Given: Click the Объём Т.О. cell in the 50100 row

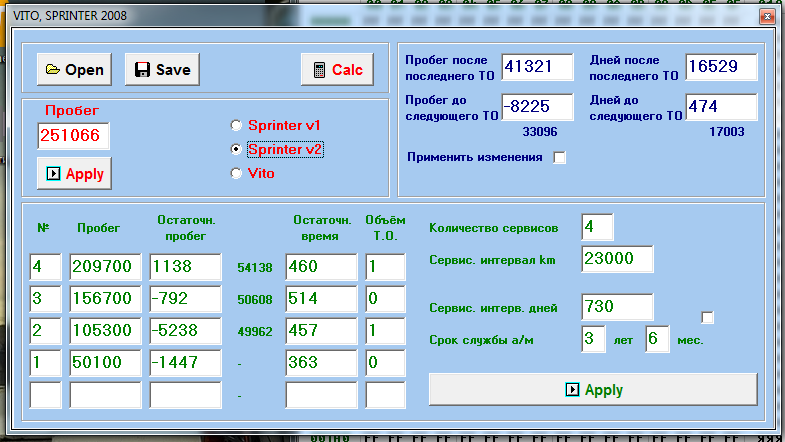Looking at the screenshot, I should [x=385, y=363].
